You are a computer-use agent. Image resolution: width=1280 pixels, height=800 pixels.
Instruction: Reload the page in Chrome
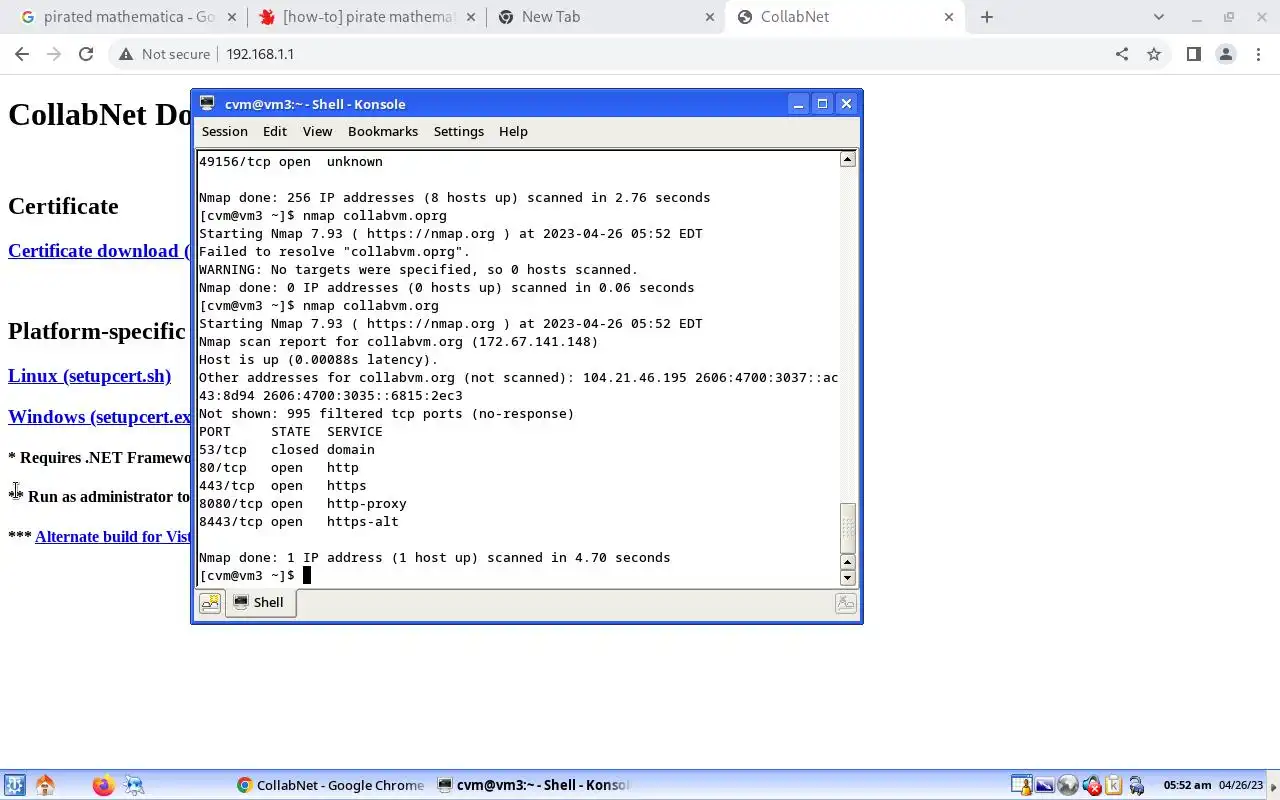86,54
